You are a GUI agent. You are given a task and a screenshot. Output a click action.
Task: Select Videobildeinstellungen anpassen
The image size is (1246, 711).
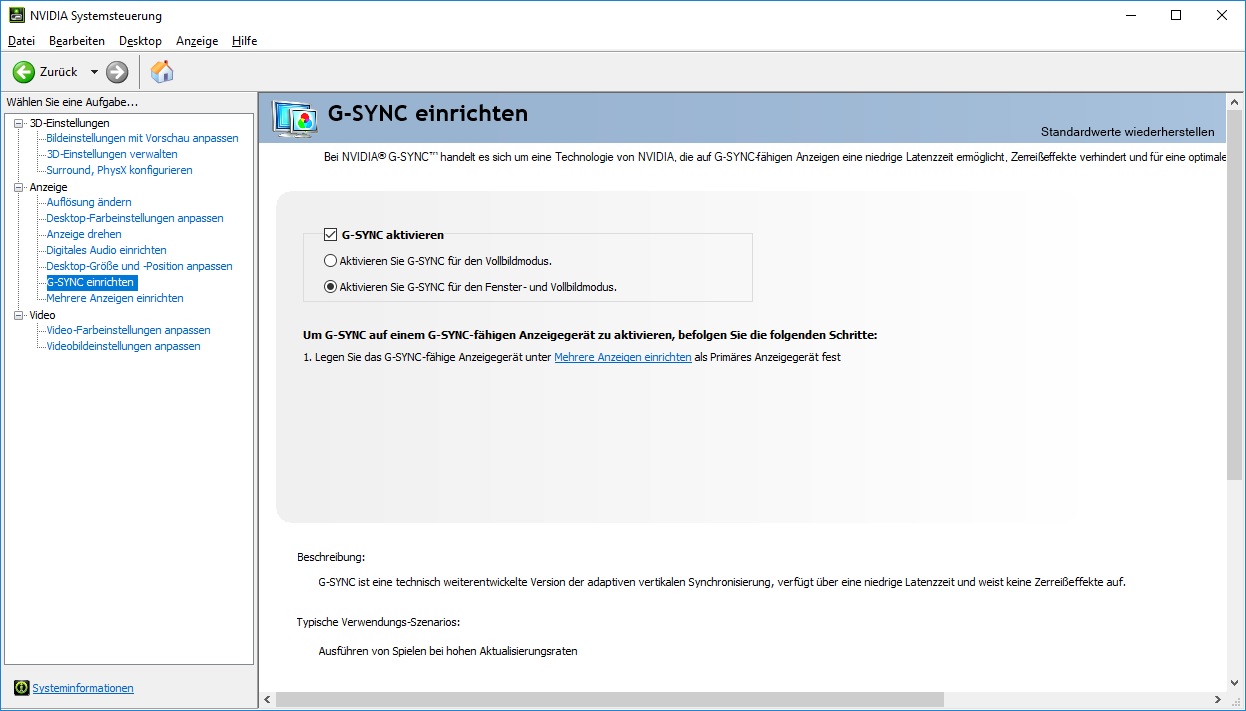click(123, 346)
